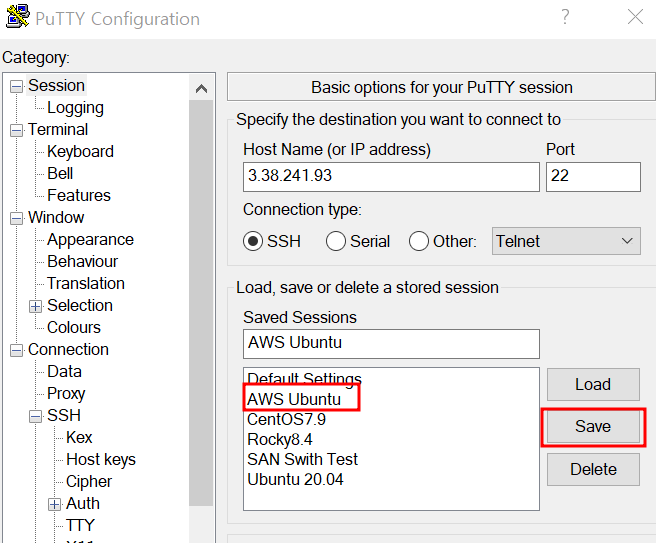Open the Selection category
The height and width of the screenshot is (543, 656).
coord(80,305)
